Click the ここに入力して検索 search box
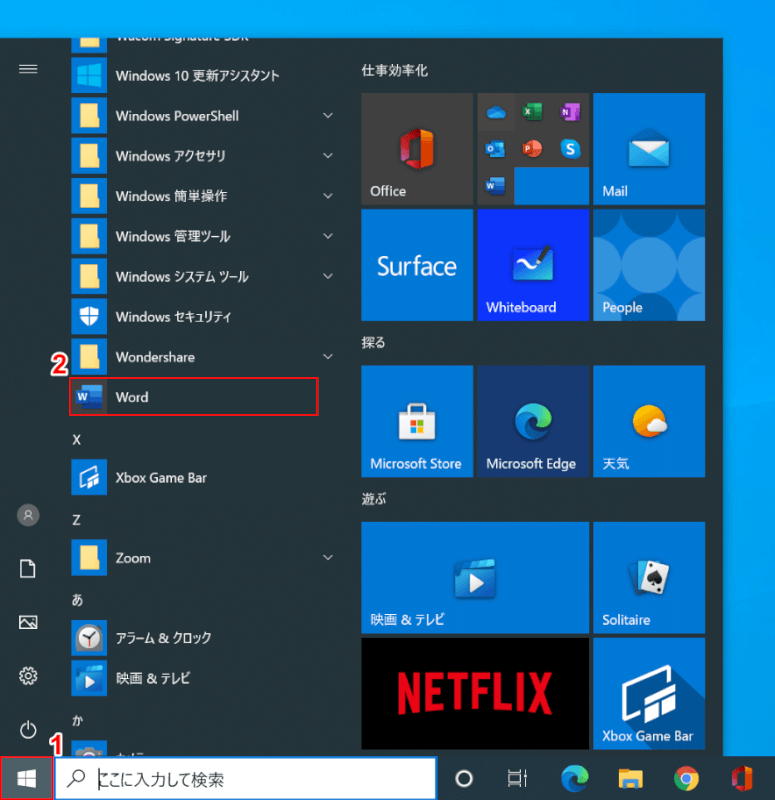Viewport: 775px width, 800px height. point(246,779)
